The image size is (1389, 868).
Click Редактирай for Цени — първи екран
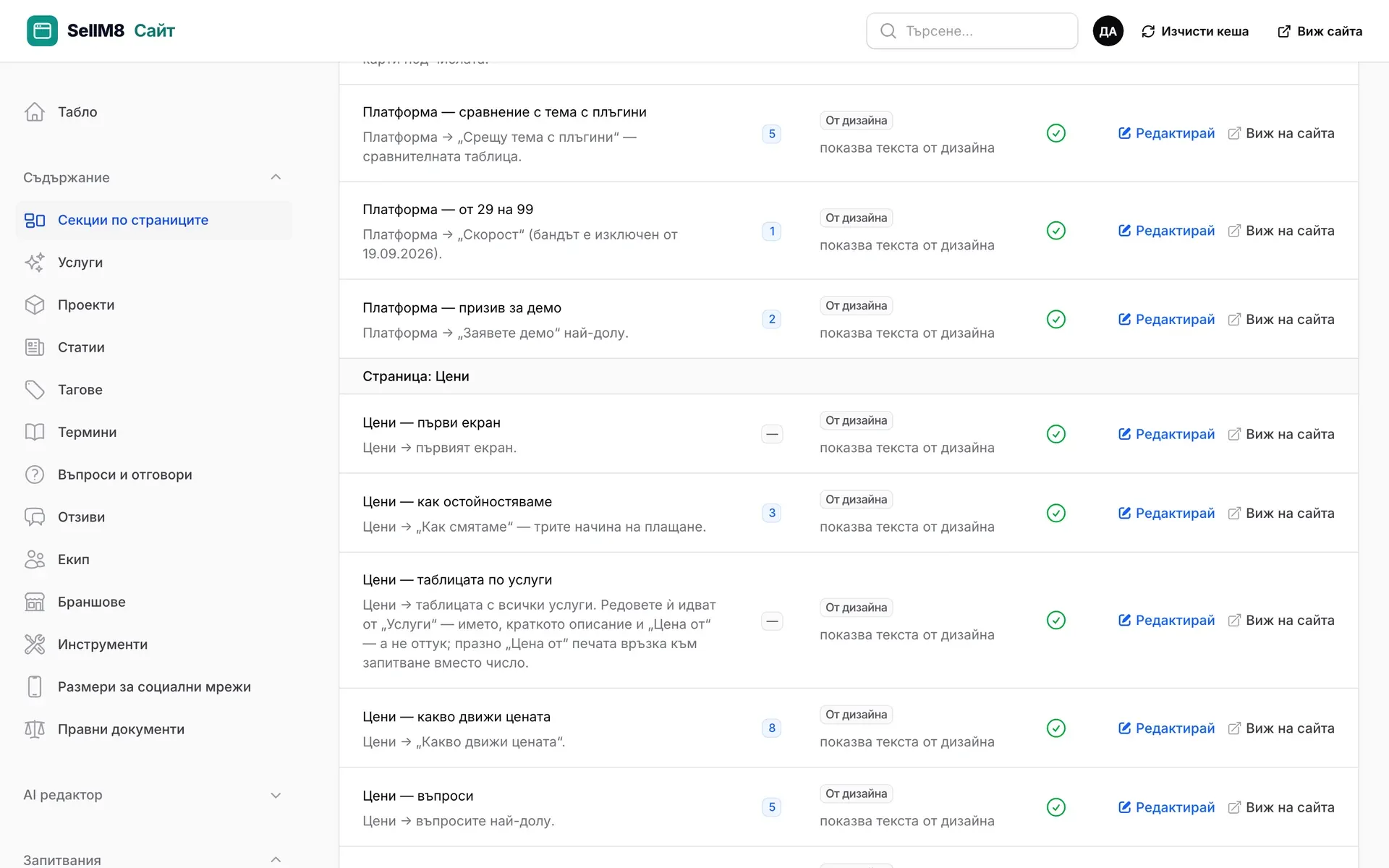pos(1166,434)
